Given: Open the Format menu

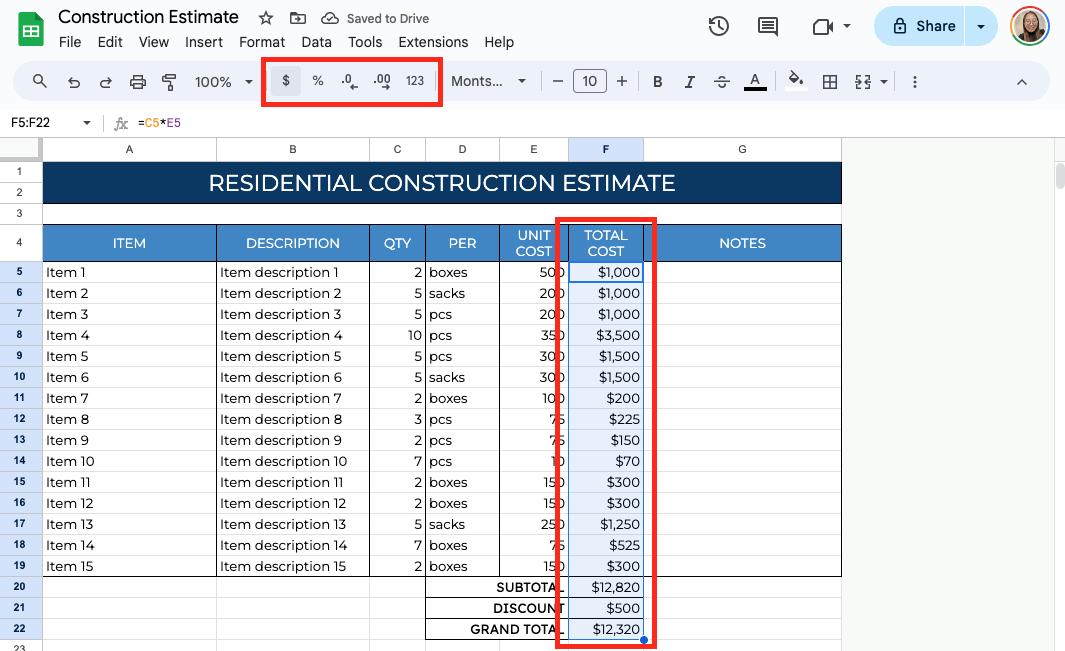Looking at the screenshot, I should [x=262, y=42].
